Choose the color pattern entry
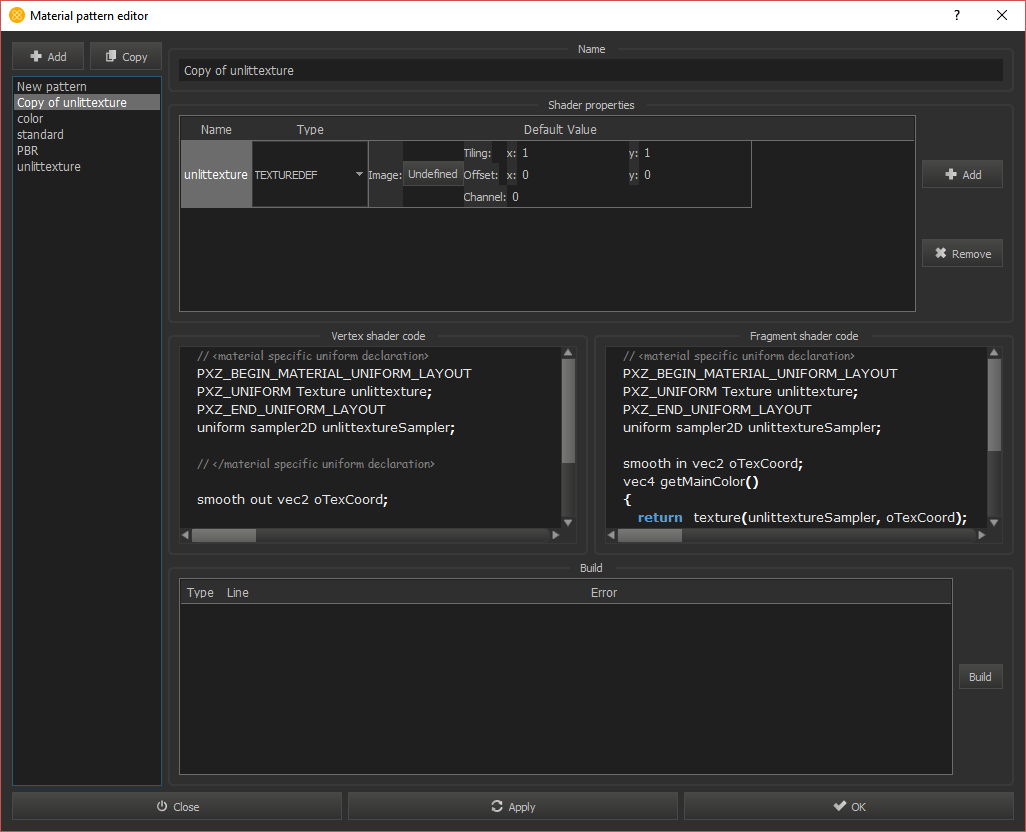 tap(30, 119)
